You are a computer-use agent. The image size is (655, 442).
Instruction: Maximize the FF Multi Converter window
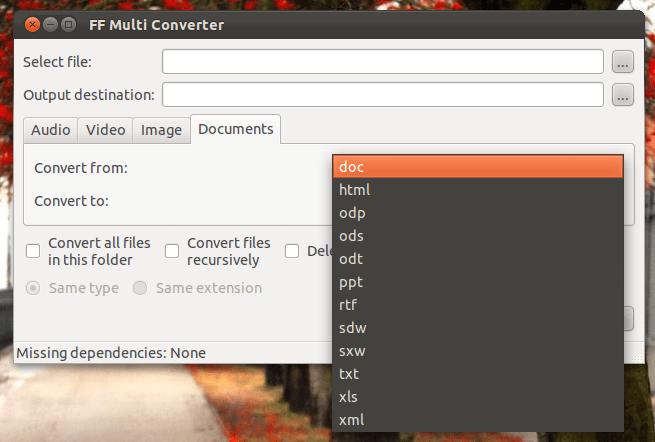click(x=68, y=23)
